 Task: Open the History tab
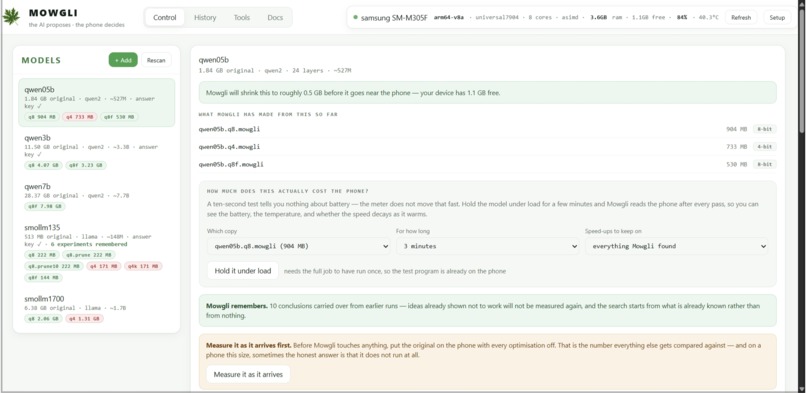tap(205, 17)
